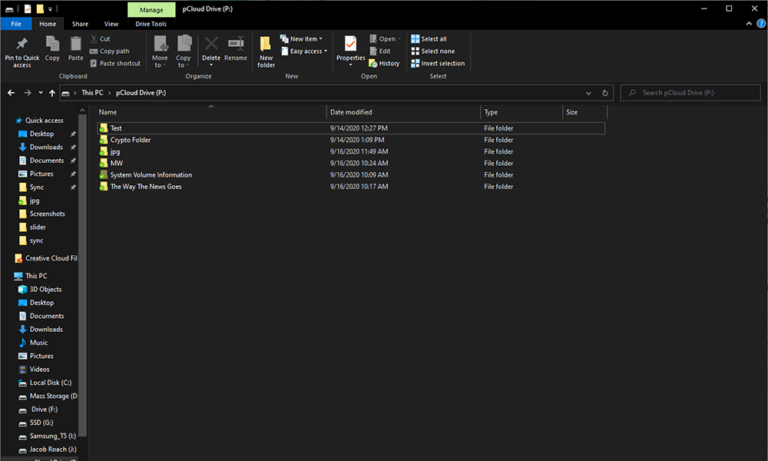Open Samsung_T5 drive in sidebar
This screenshot has width=768, height=461.
click(x=48, y=436)
